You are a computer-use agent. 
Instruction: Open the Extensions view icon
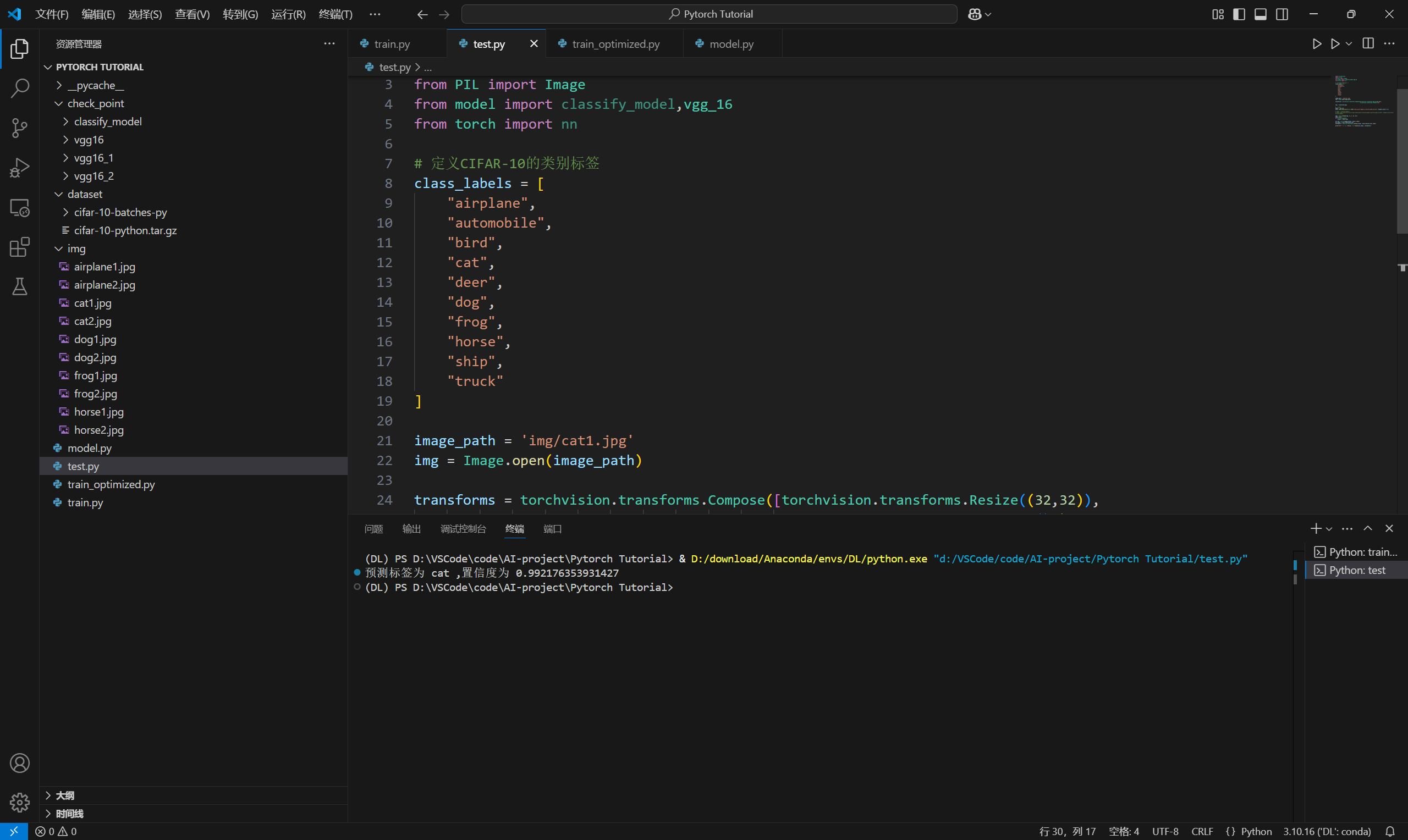(20, 247)
